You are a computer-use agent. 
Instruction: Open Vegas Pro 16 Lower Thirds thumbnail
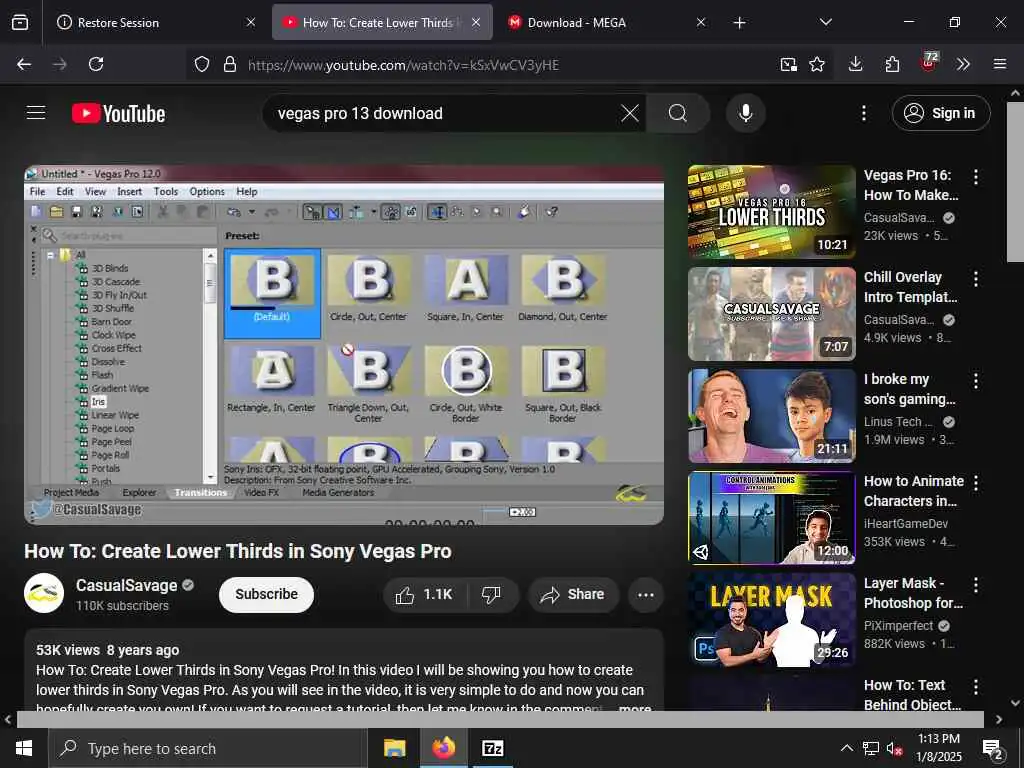[771, 212]
